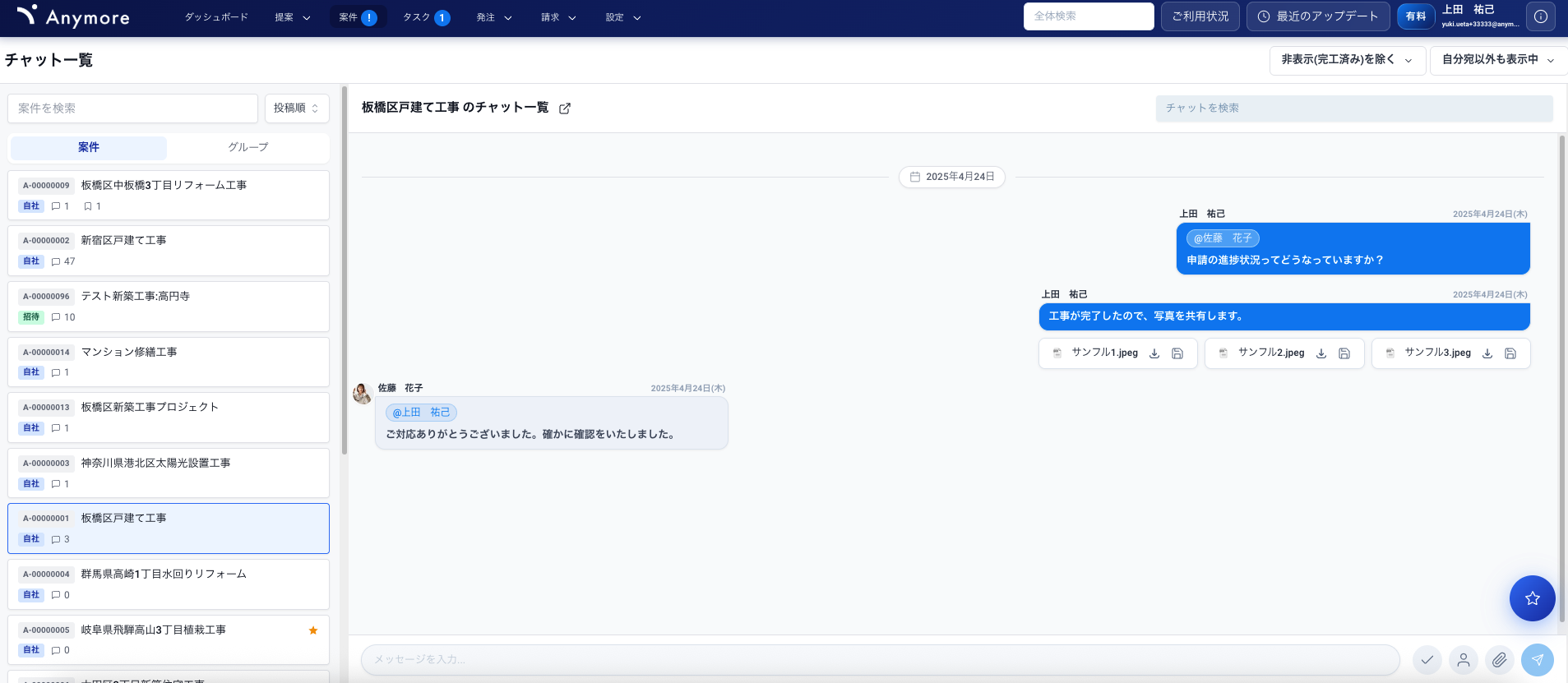
Task: Click the @上田 祐己 mention tag
Action: 421,413
